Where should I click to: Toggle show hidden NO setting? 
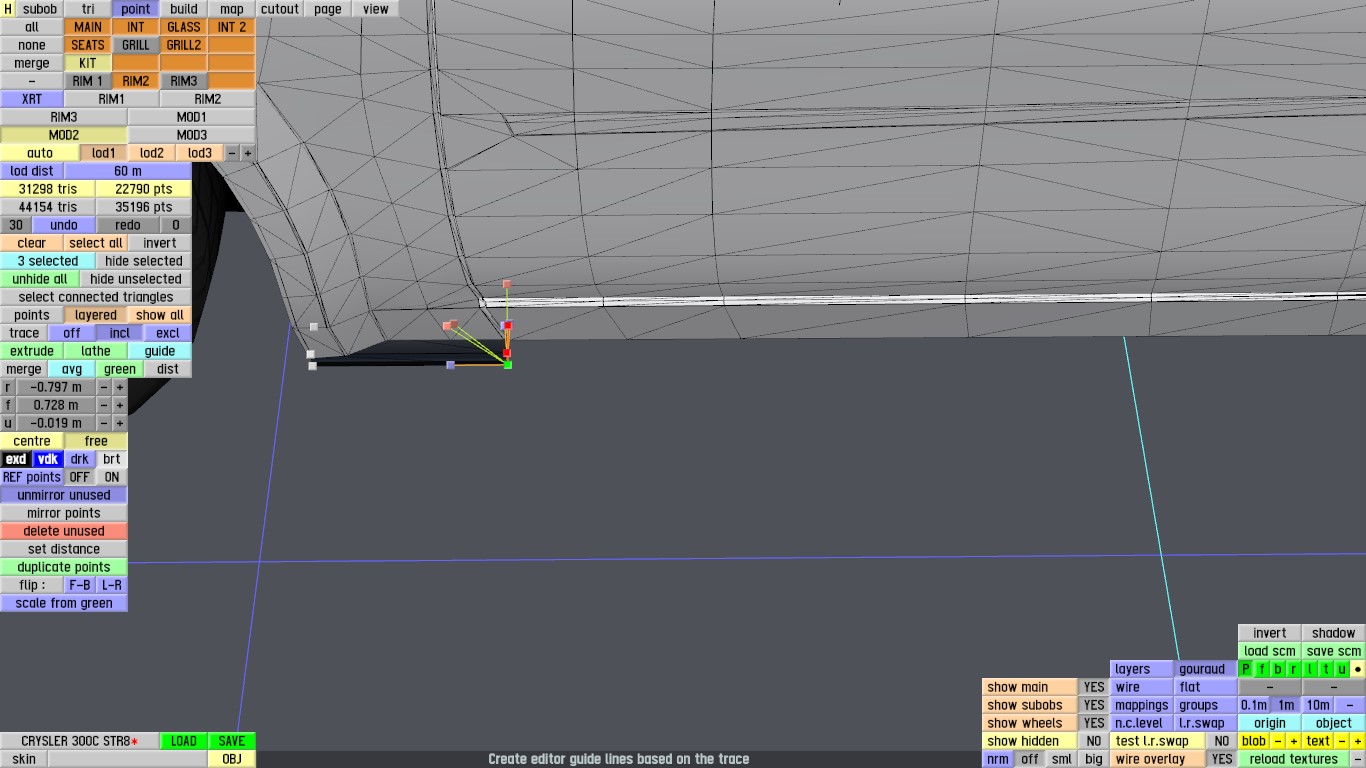click(x=1094, y=741)
